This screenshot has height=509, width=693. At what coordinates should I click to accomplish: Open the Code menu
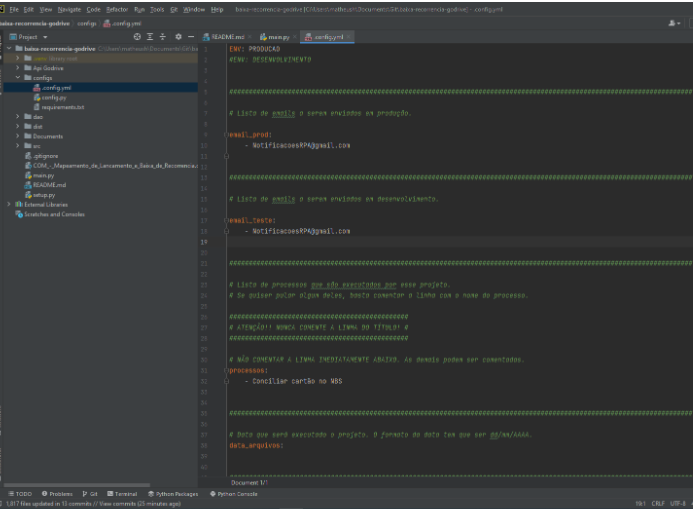(93, 9)
